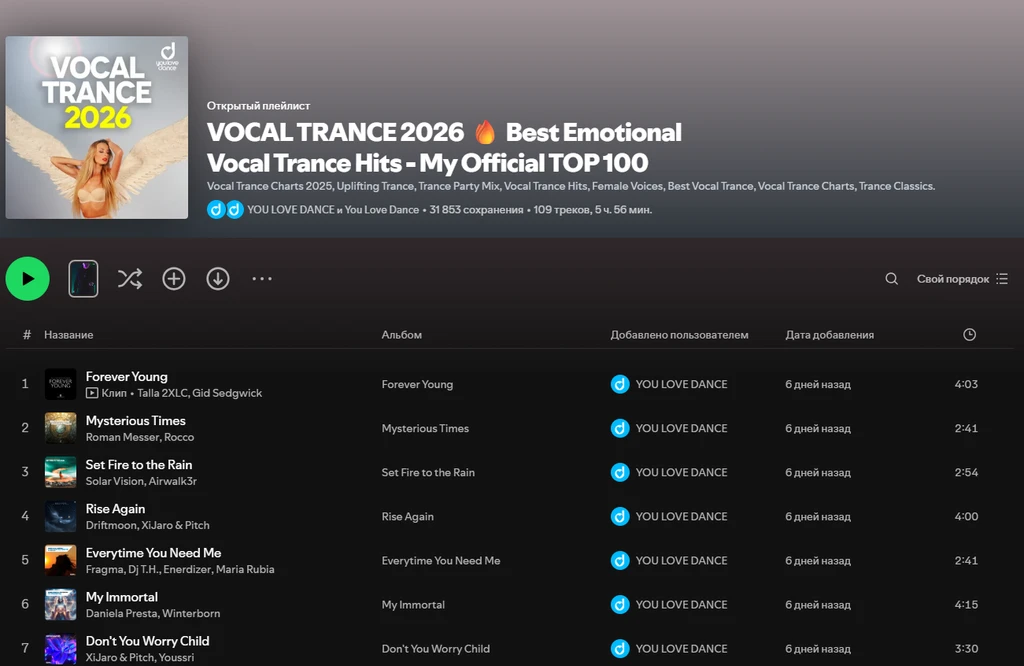This screenshot has width=1024, height=666.
Task: Click track number 3 in the list
Action: point(25,471)
